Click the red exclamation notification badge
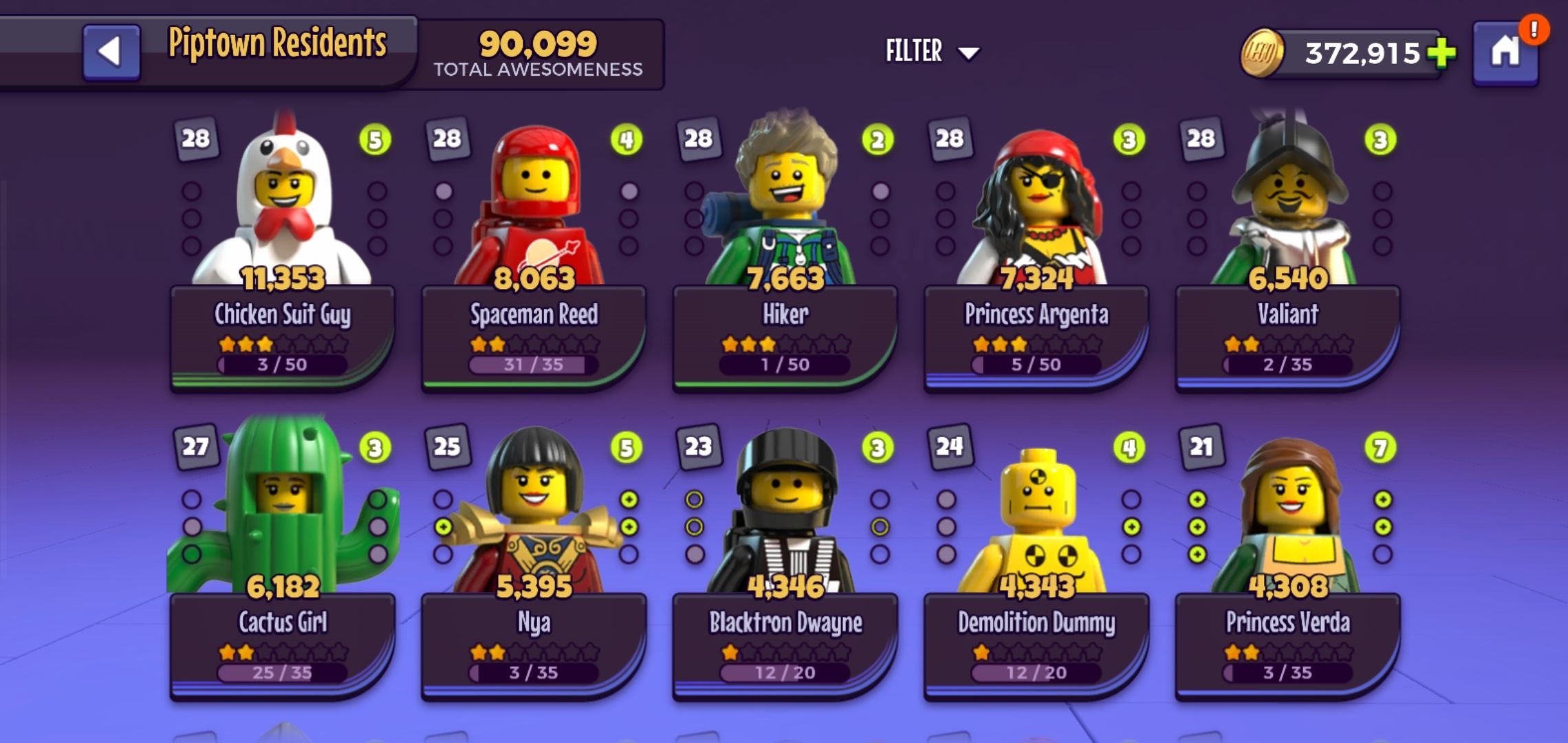 (1533, 30)
